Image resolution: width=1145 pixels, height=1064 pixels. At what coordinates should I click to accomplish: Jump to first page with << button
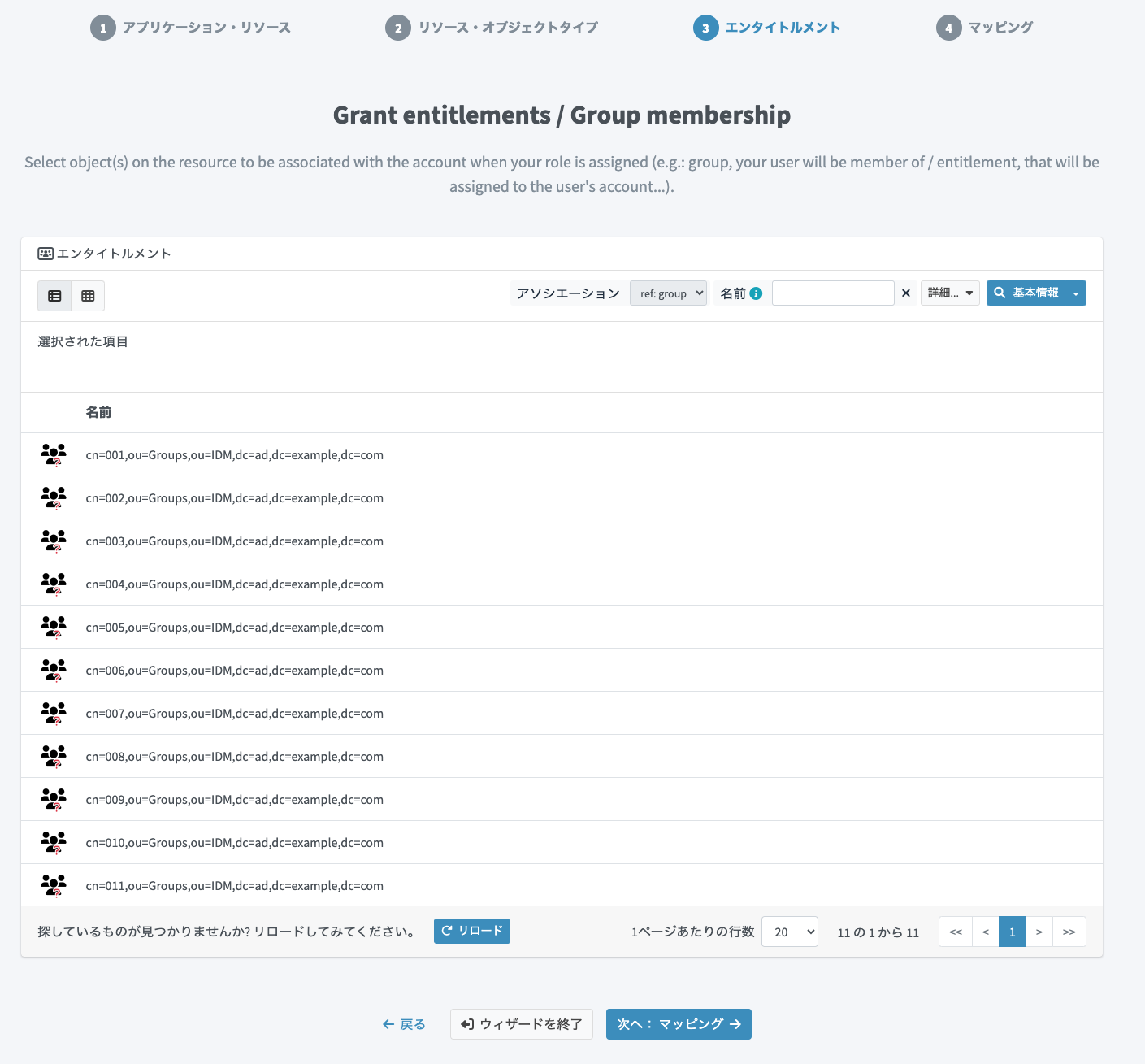956,932
